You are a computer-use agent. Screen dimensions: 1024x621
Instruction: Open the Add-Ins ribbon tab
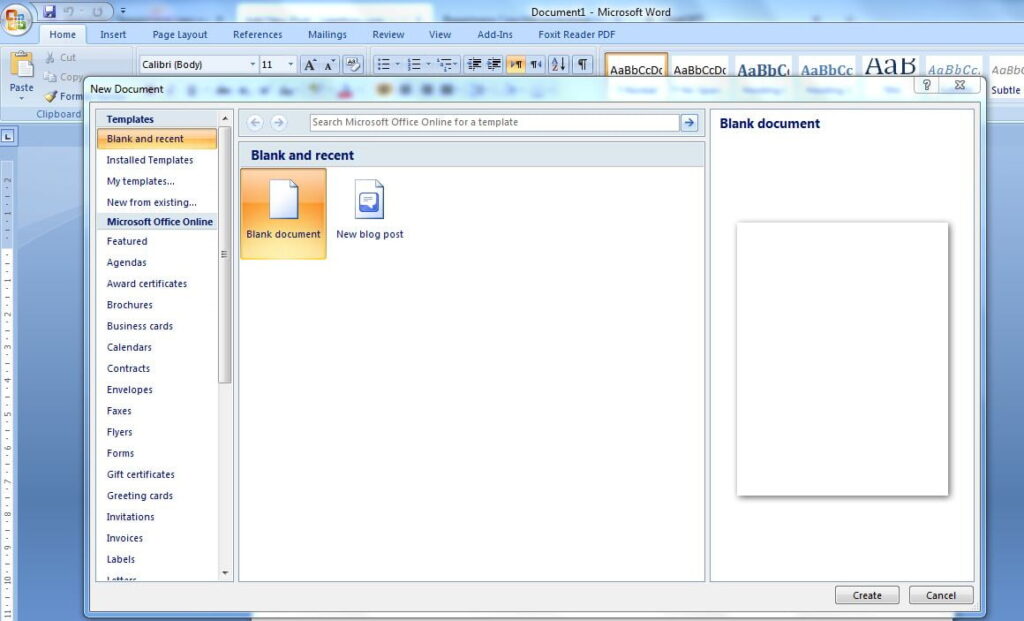click(x=495, y=35)
